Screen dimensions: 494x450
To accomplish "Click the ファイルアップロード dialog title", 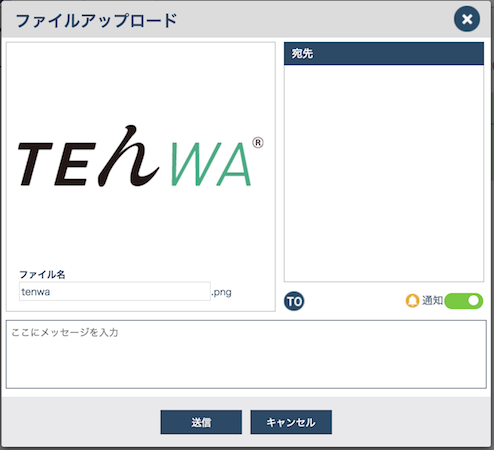I will tap(96, 20).
